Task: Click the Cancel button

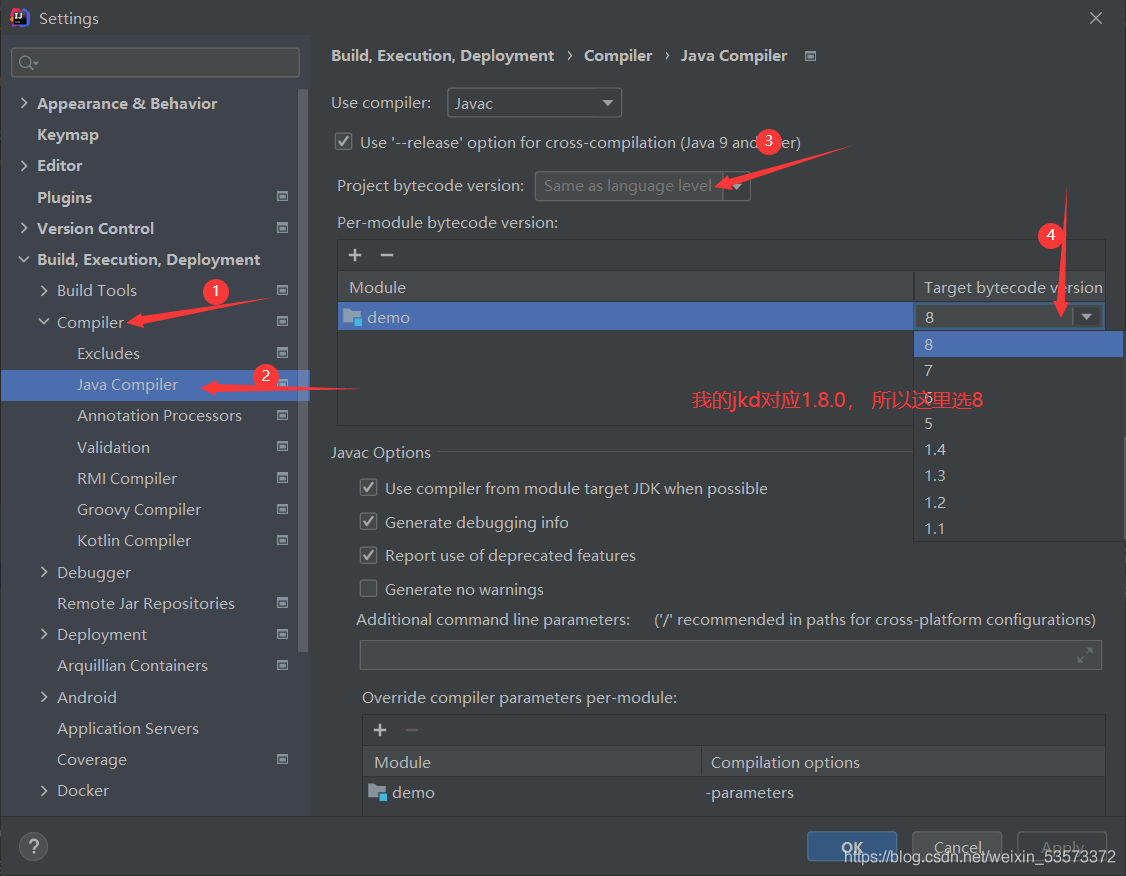Action: [957, 847]
